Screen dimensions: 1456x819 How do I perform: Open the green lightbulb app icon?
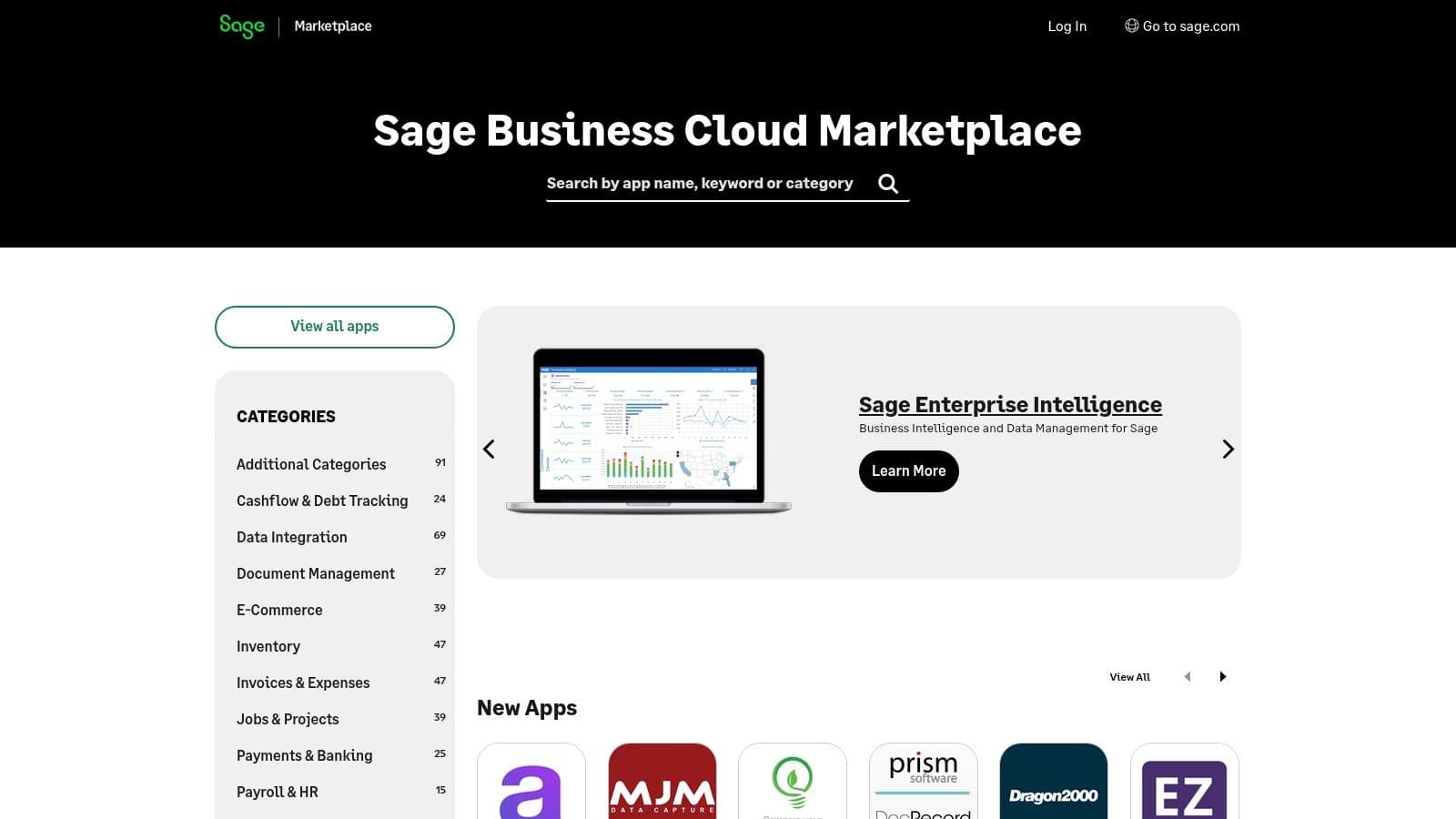(x=793, y=782)
